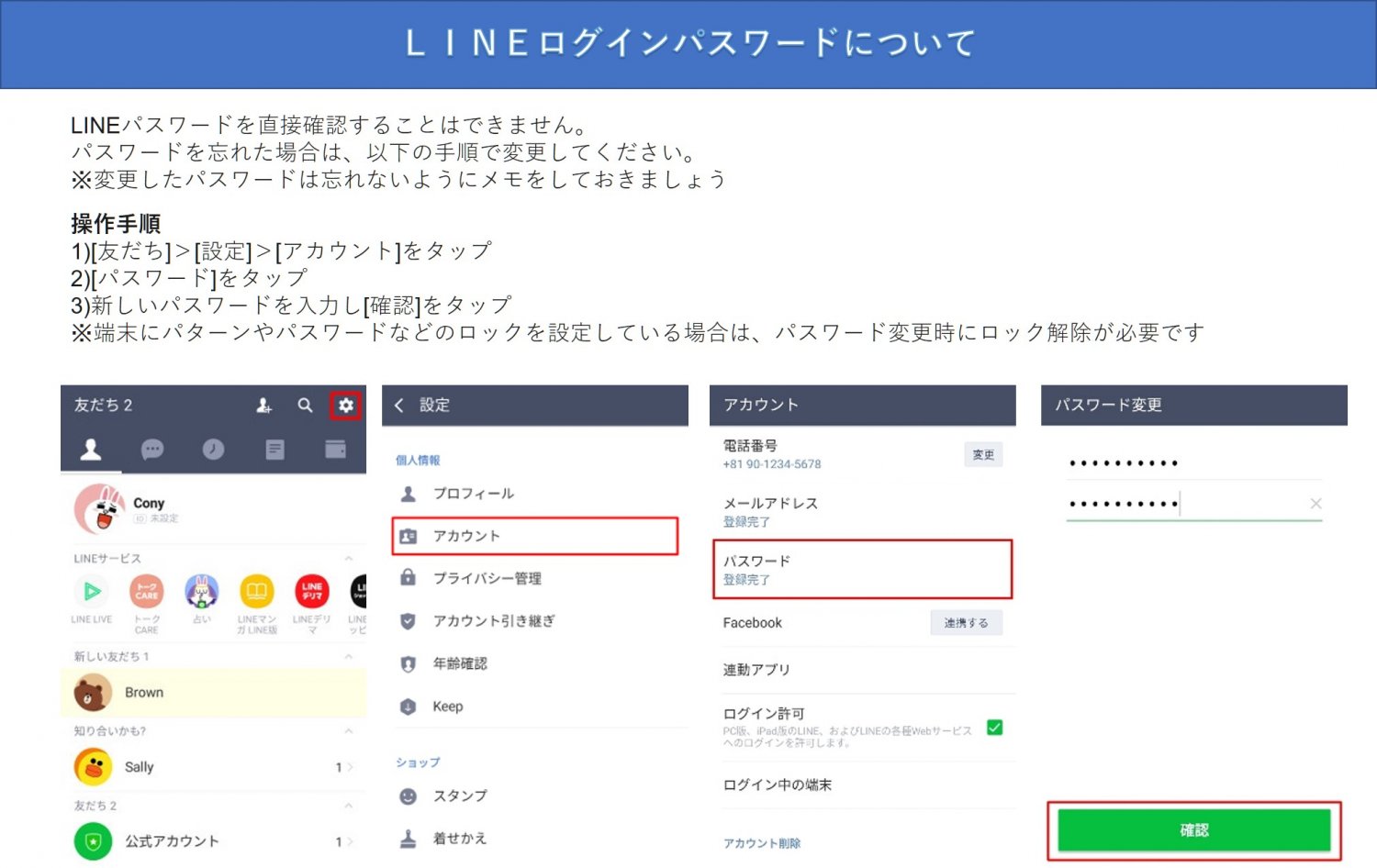Open the wallet tab icon
This screenshot has width=1377, height=868.
coord(335,449)
